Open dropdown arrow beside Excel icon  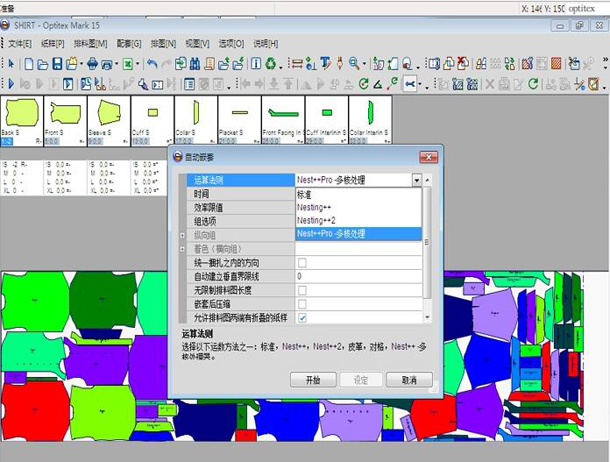pos(137,64)
